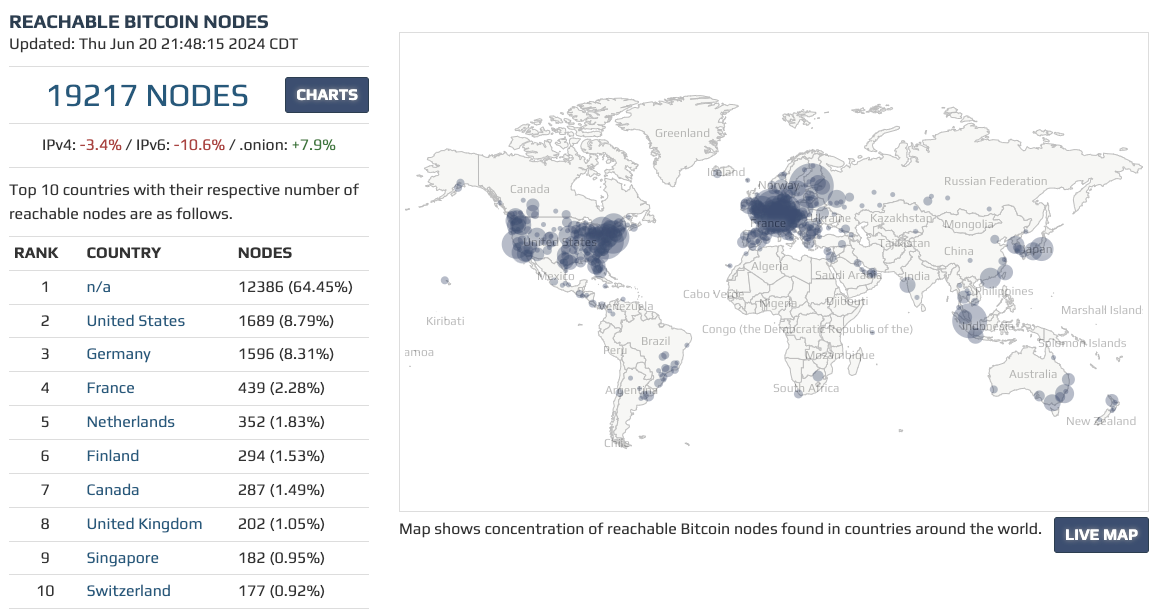Click rank 10 cell in table

45,591
